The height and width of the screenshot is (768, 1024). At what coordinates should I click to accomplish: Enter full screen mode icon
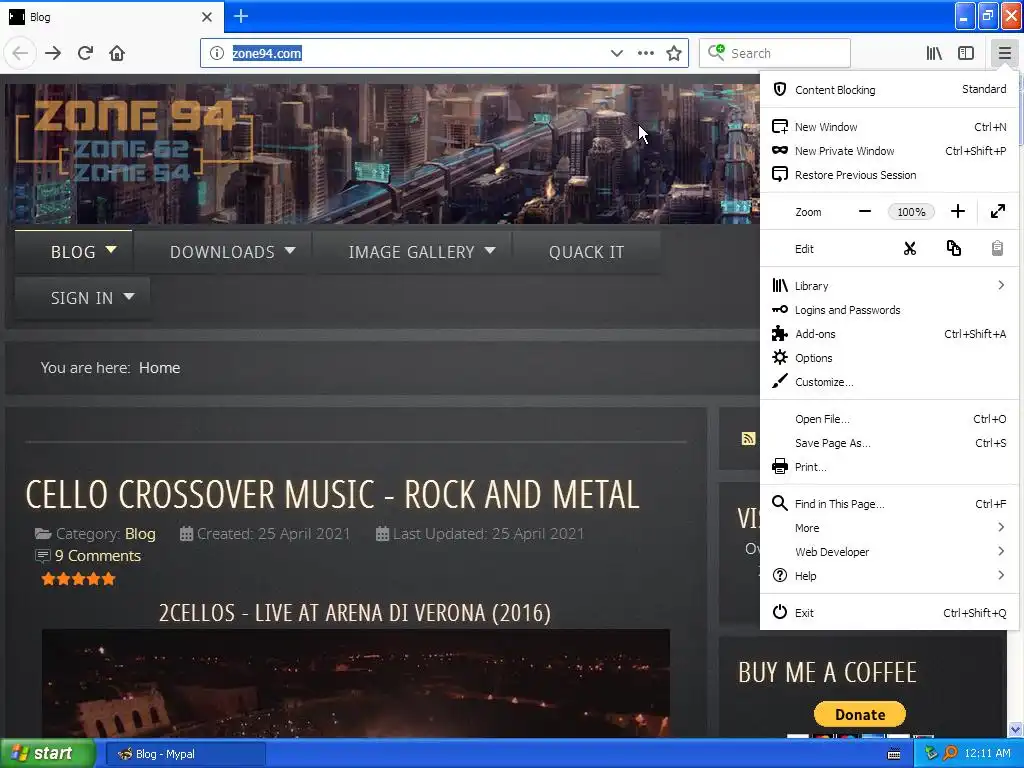(998, 212)
